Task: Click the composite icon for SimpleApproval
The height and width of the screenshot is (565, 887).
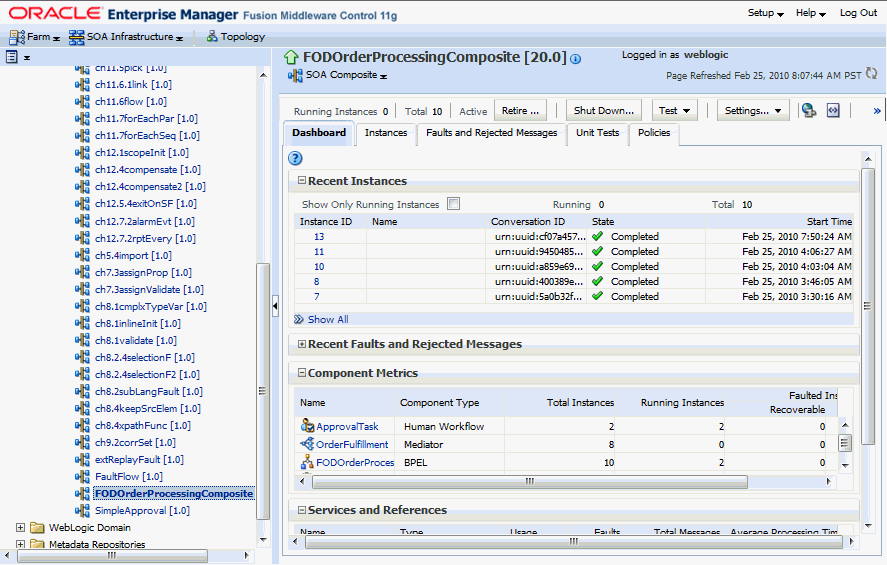Action: (x=83, y=510)
